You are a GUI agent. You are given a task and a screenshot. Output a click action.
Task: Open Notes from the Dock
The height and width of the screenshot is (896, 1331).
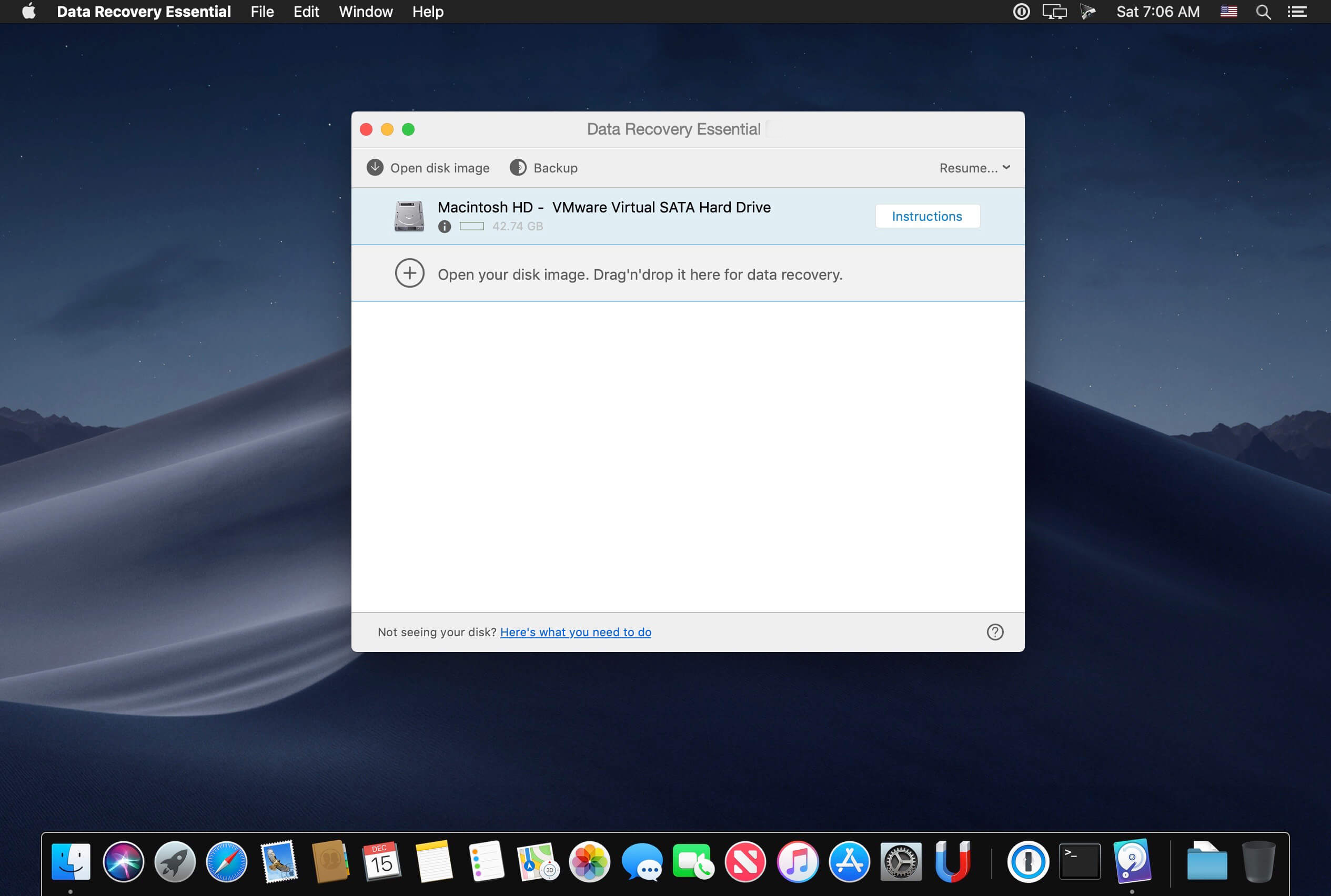pyautogui.click(x=434, y=861)
